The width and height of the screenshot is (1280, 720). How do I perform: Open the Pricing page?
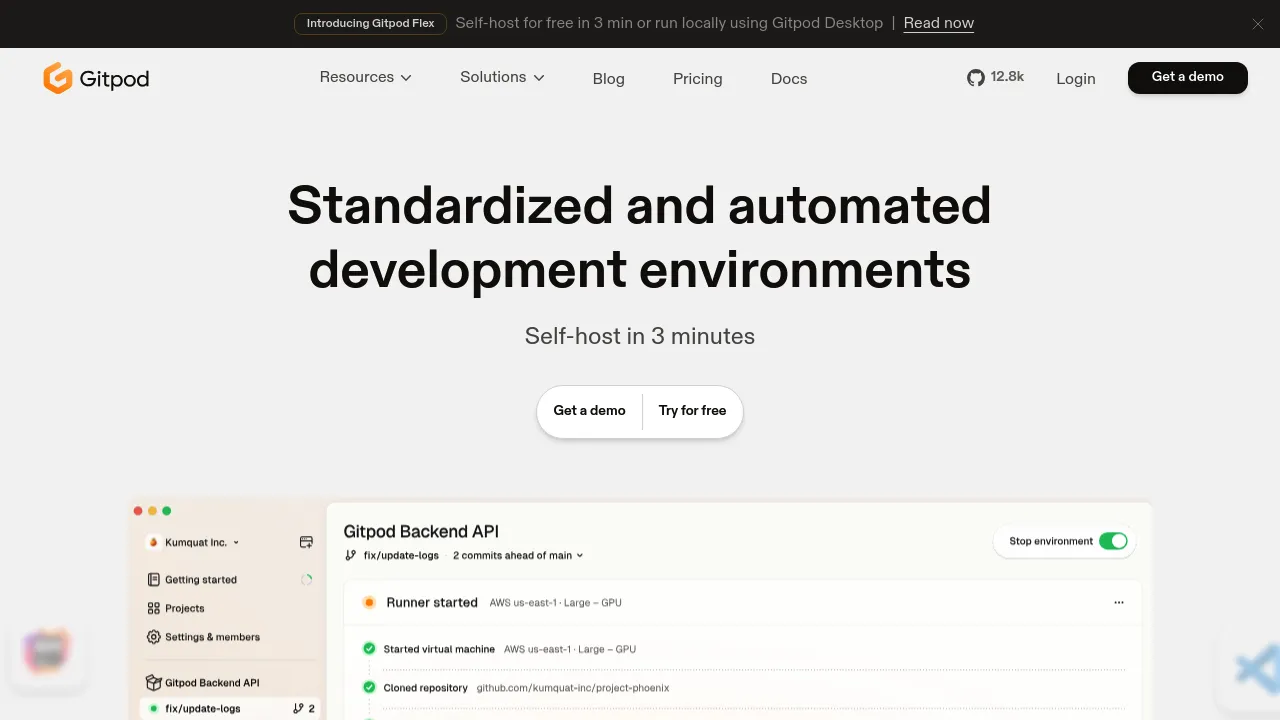pyautogui.click(x=697, y=79)
